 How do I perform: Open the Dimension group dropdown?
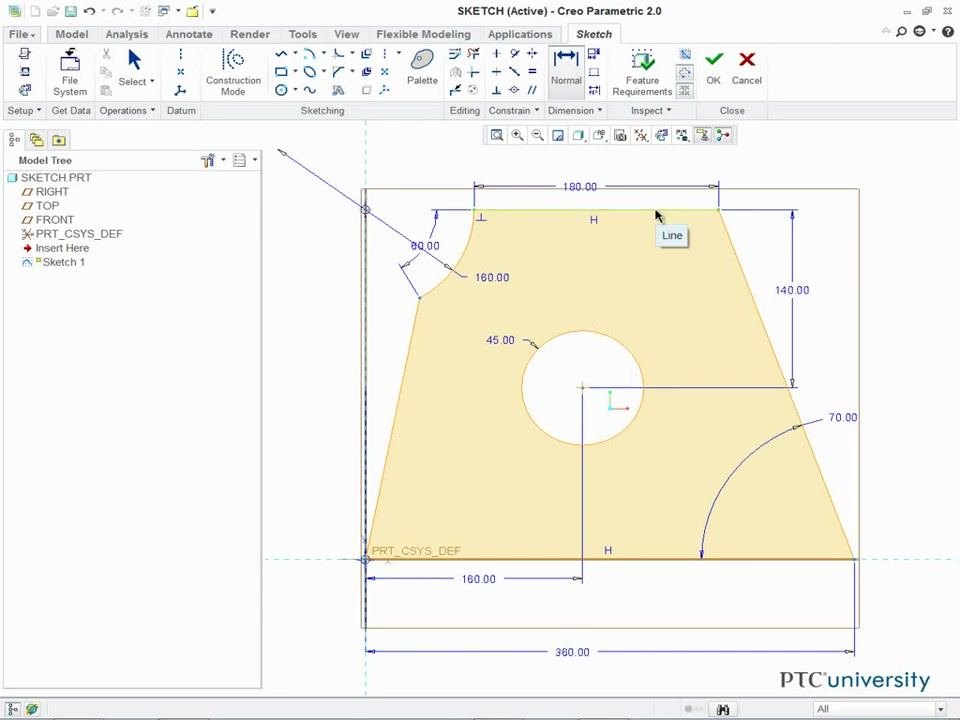coord(575,111)
